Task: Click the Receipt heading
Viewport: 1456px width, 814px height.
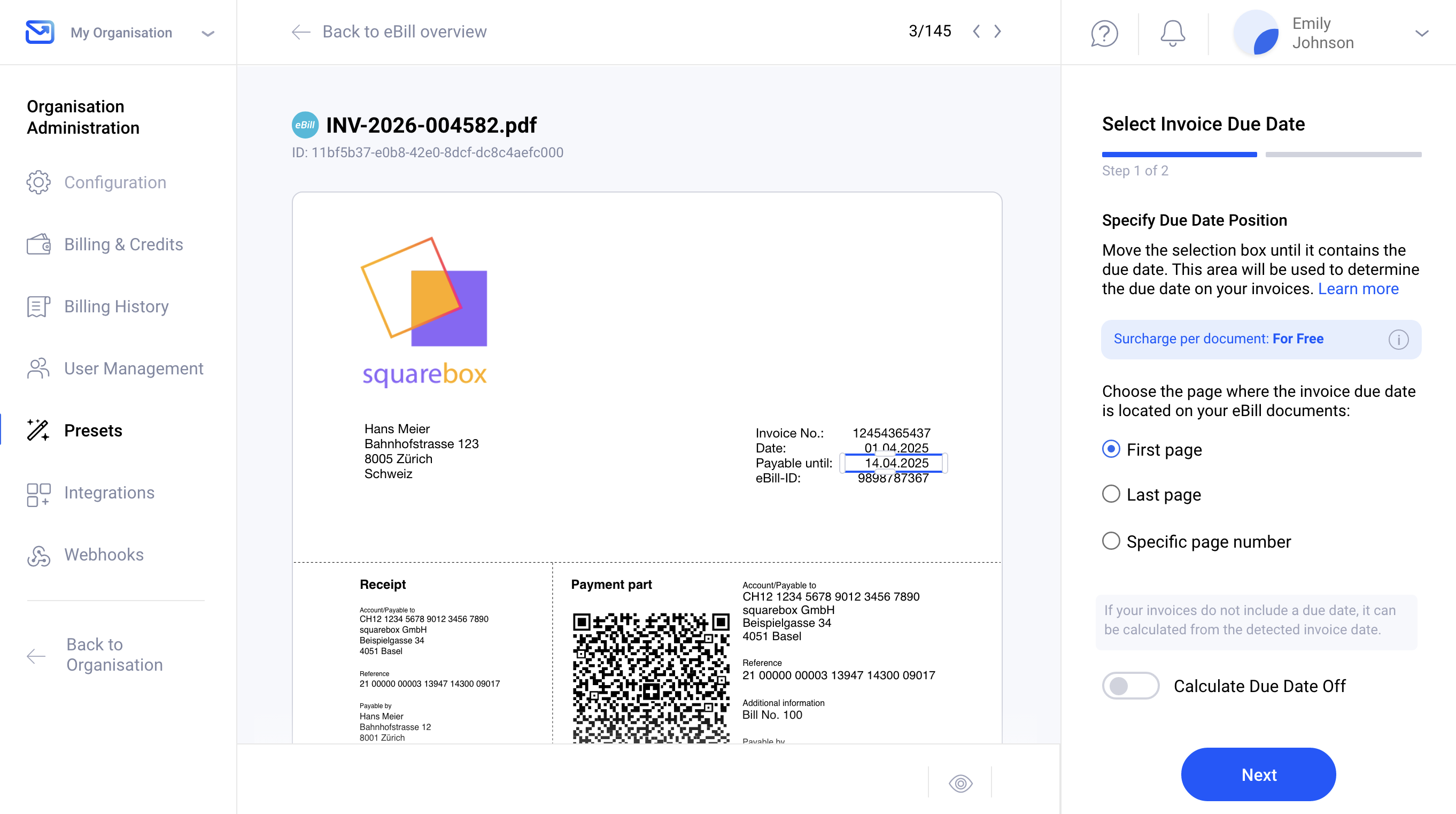Action: tap(383, 585)
